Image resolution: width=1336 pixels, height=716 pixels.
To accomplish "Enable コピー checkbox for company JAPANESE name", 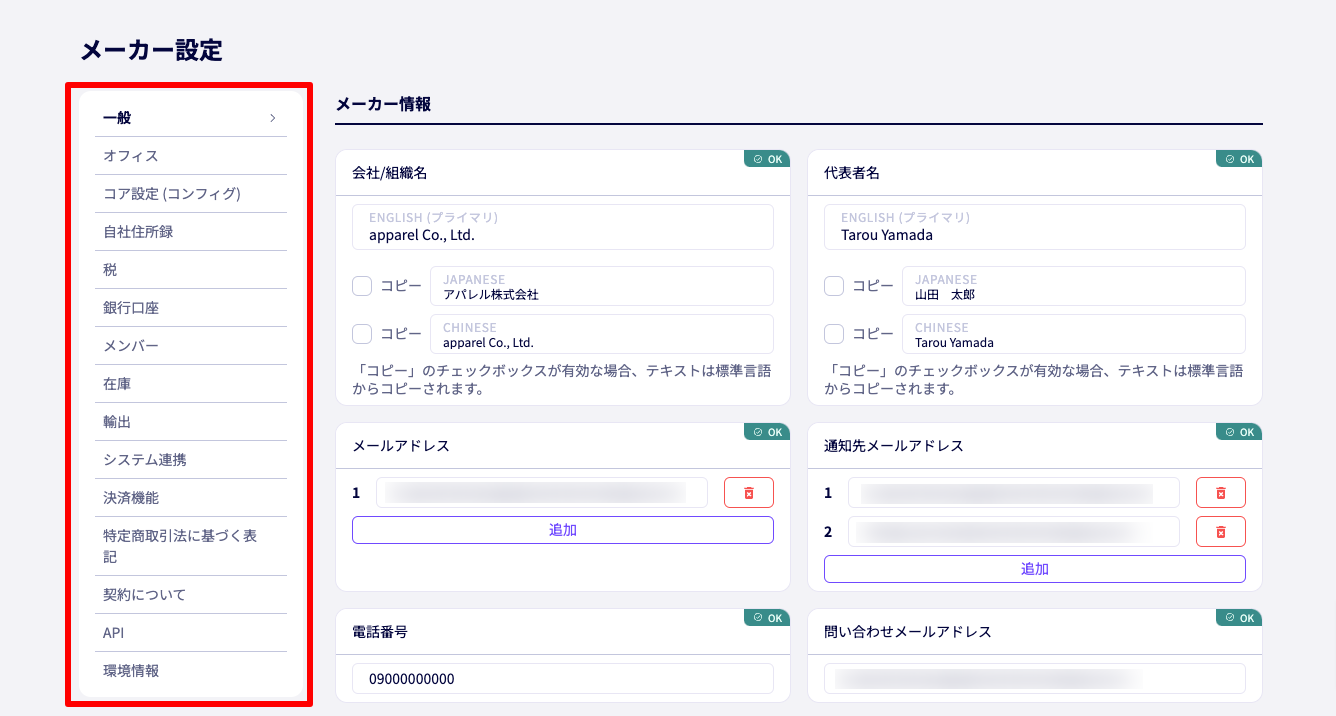I will pos(362,286).
